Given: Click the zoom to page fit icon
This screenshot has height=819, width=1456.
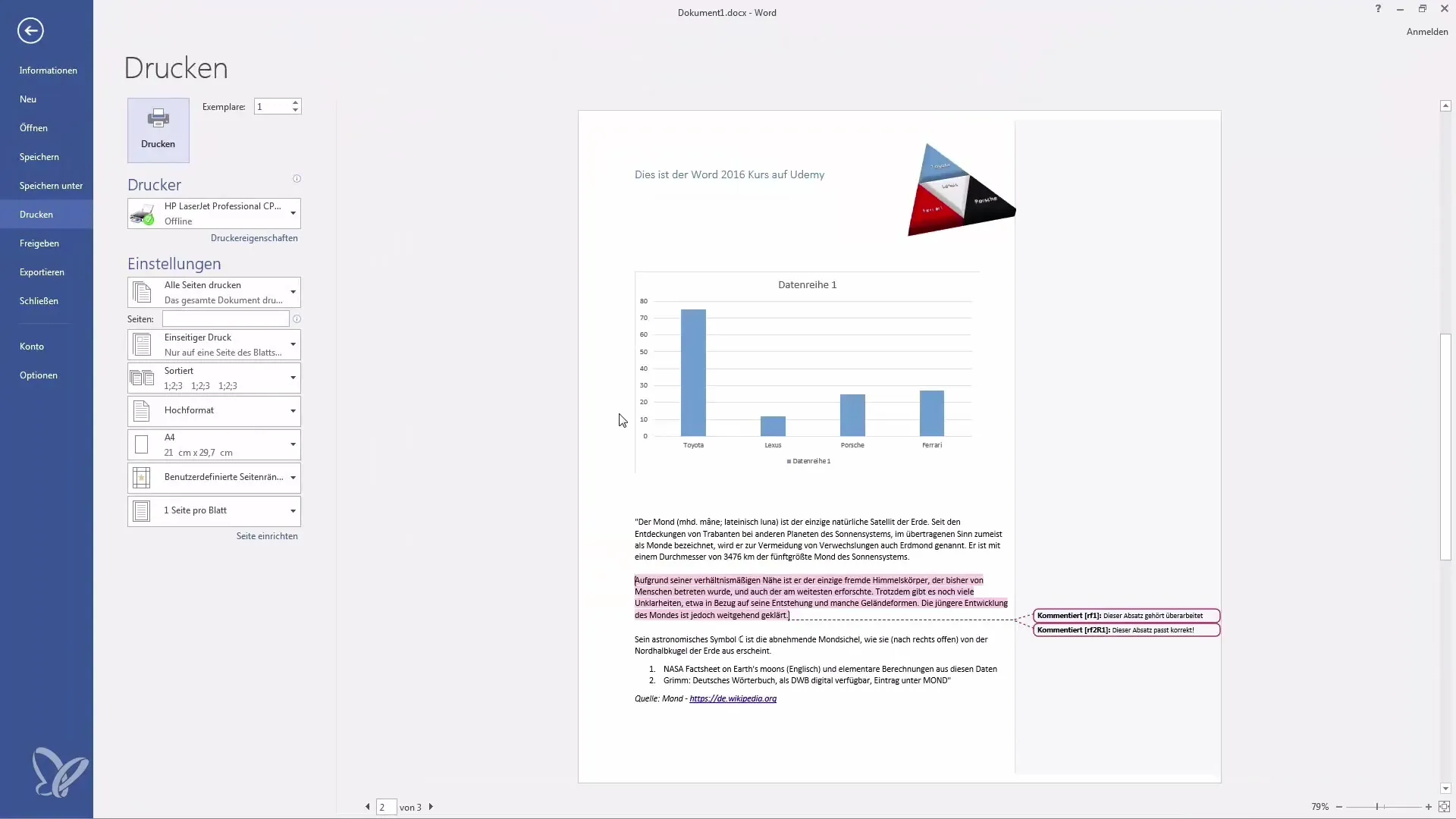Looking at the screenshot, I should (x=1445, y=807).
